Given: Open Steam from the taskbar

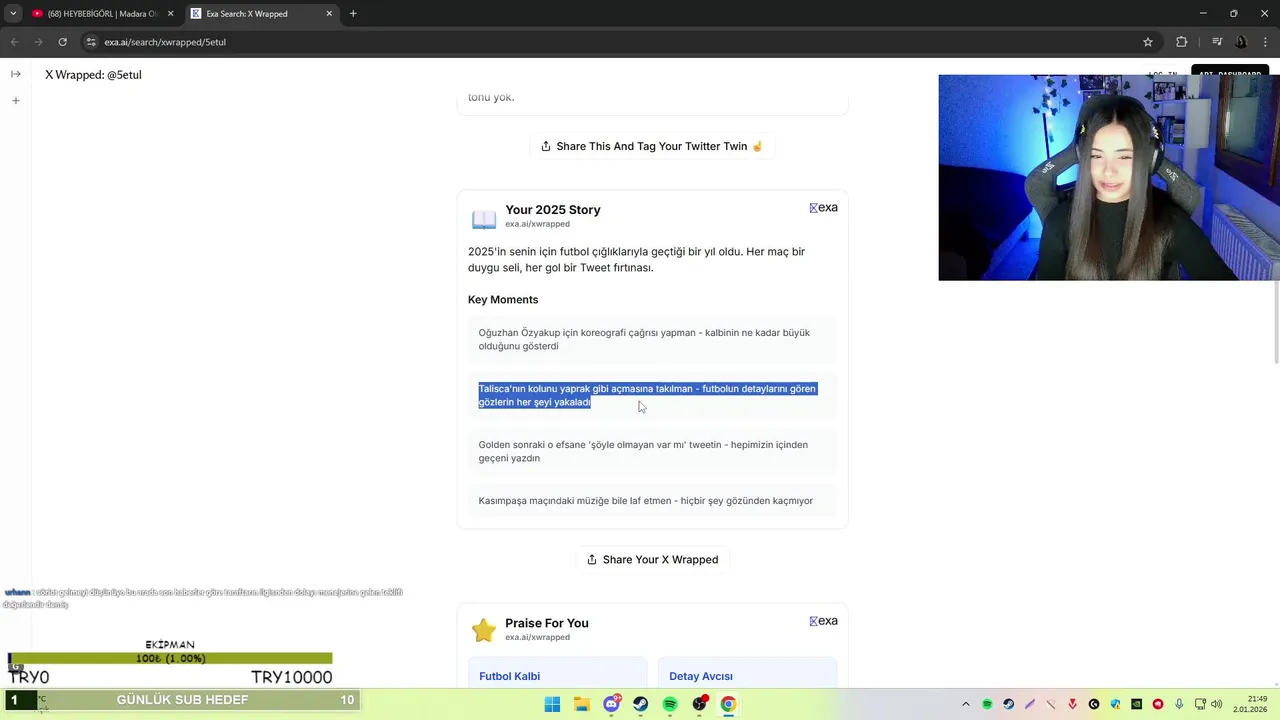Looking at the screenshot, I should [641, 704].
